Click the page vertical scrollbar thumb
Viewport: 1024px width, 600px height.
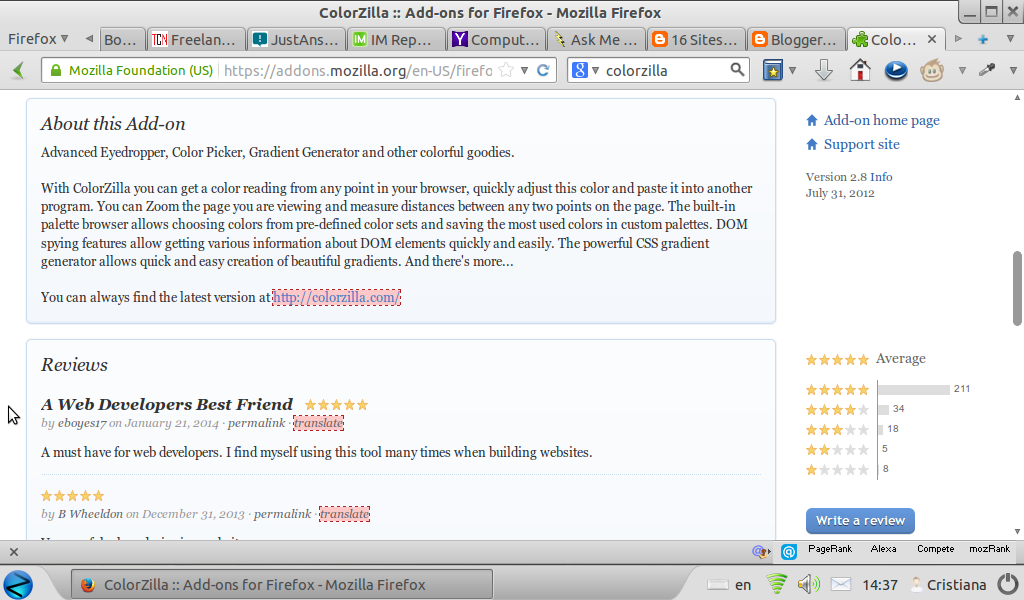[1017, 288]
